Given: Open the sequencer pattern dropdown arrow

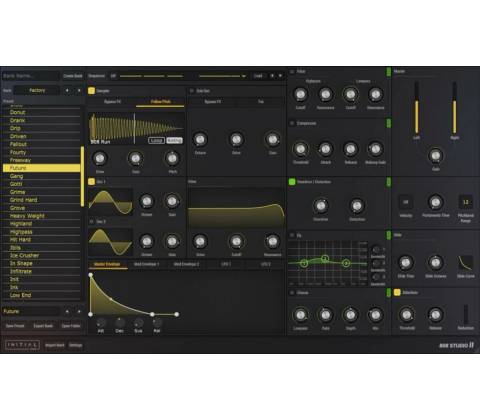Looking at the screenshot, I should [244, 76].
